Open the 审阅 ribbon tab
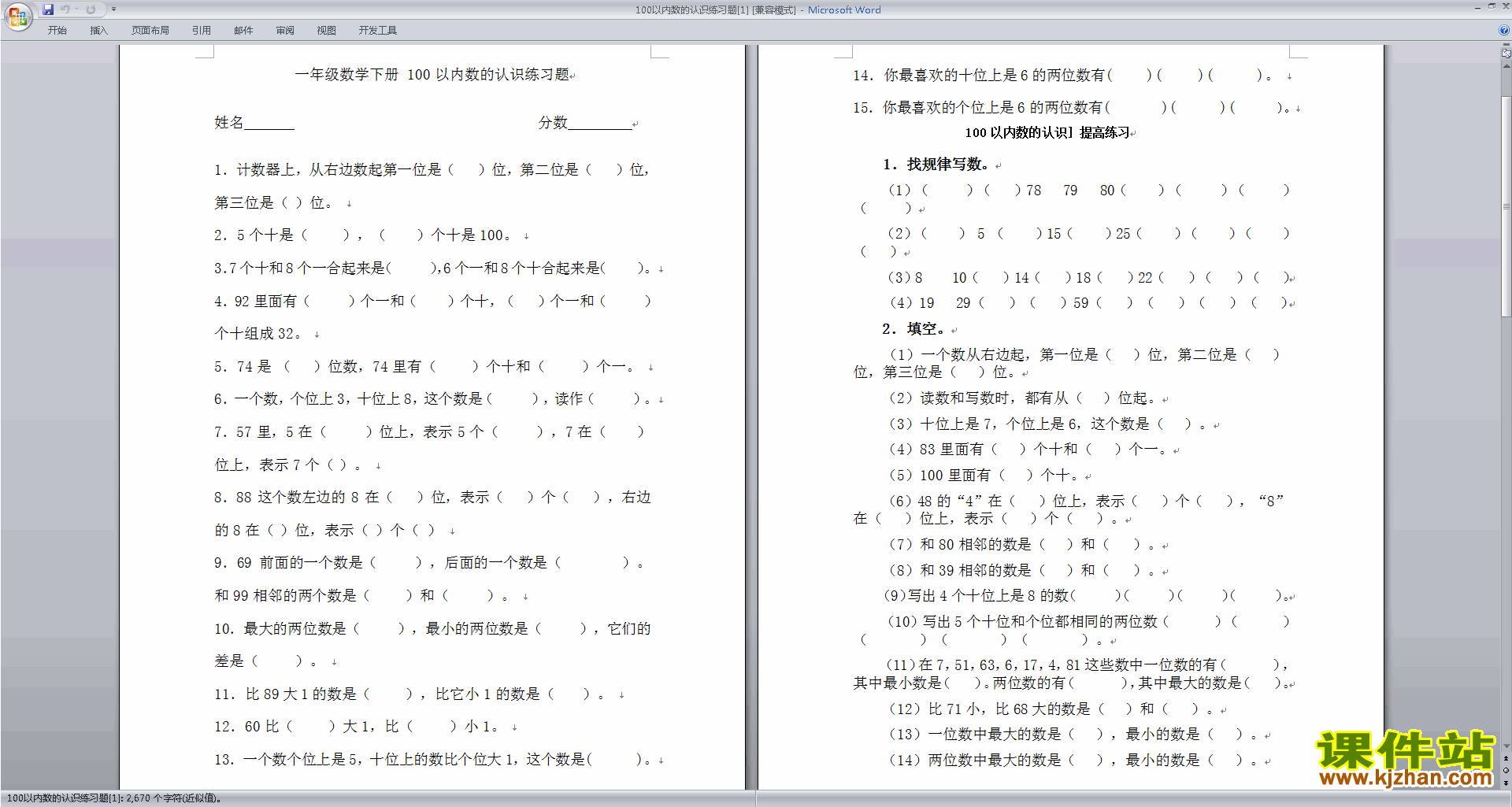 (285, 31)
